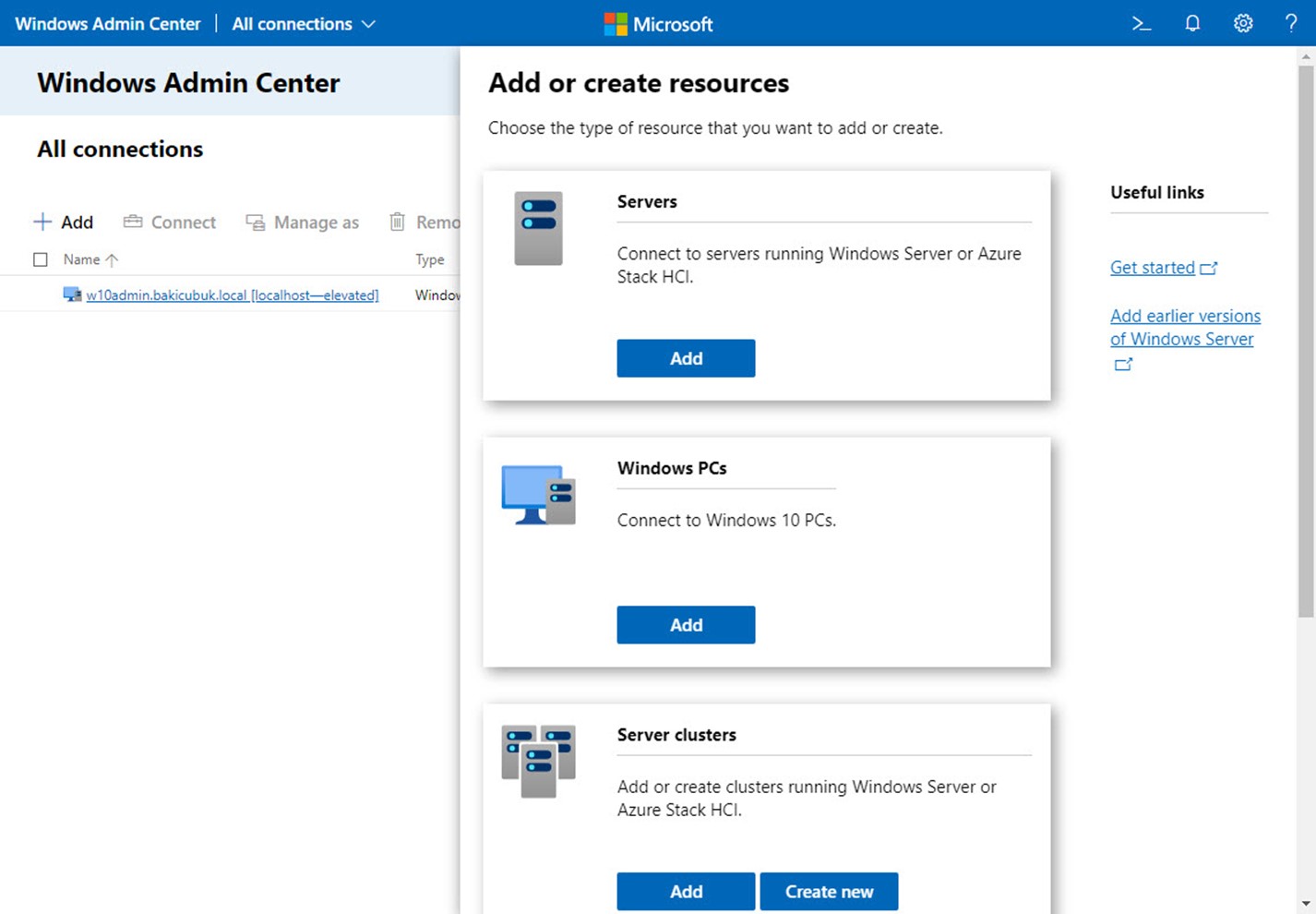Viewport: 1316px width, 914px height.
Task: Click the Microsoft logo
Action: point(658,24)
